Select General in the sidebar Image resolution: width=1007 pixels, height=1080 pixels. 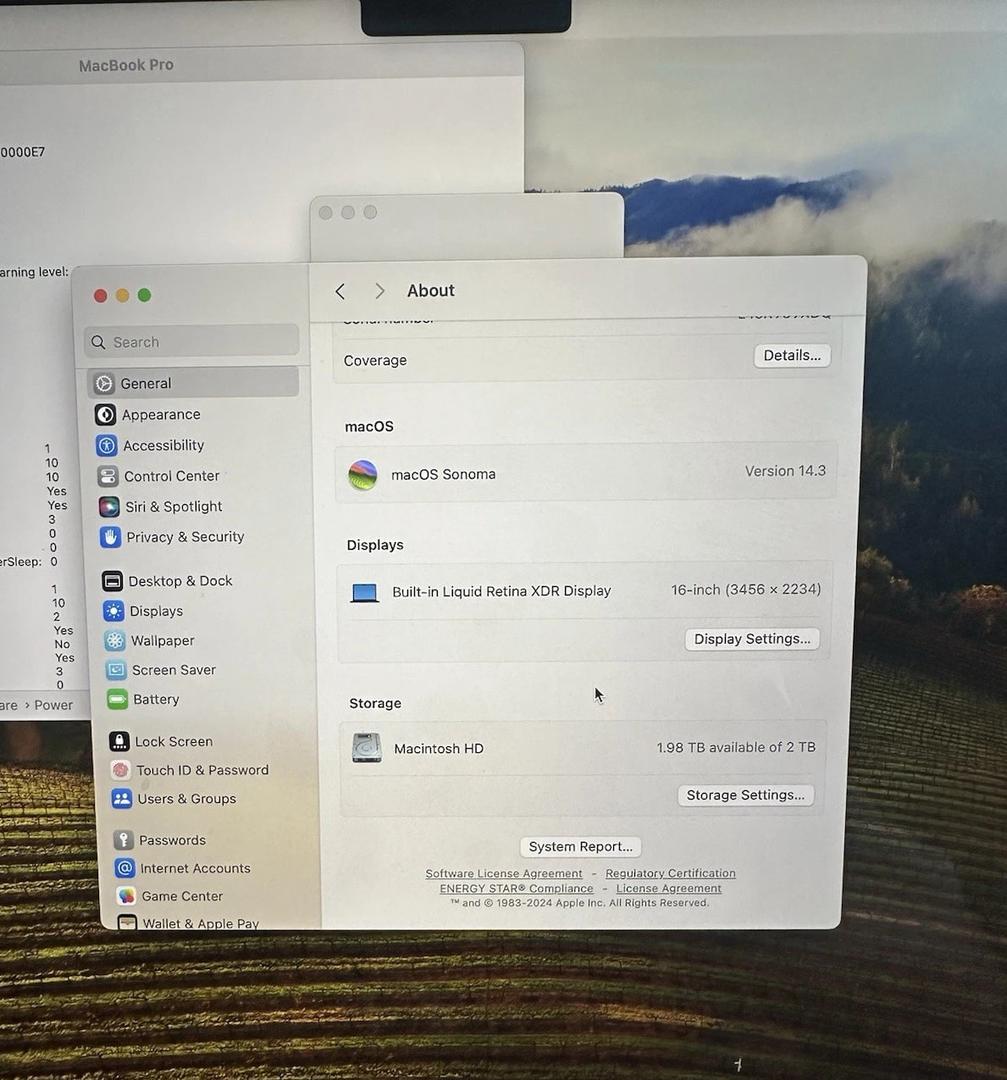193,383
